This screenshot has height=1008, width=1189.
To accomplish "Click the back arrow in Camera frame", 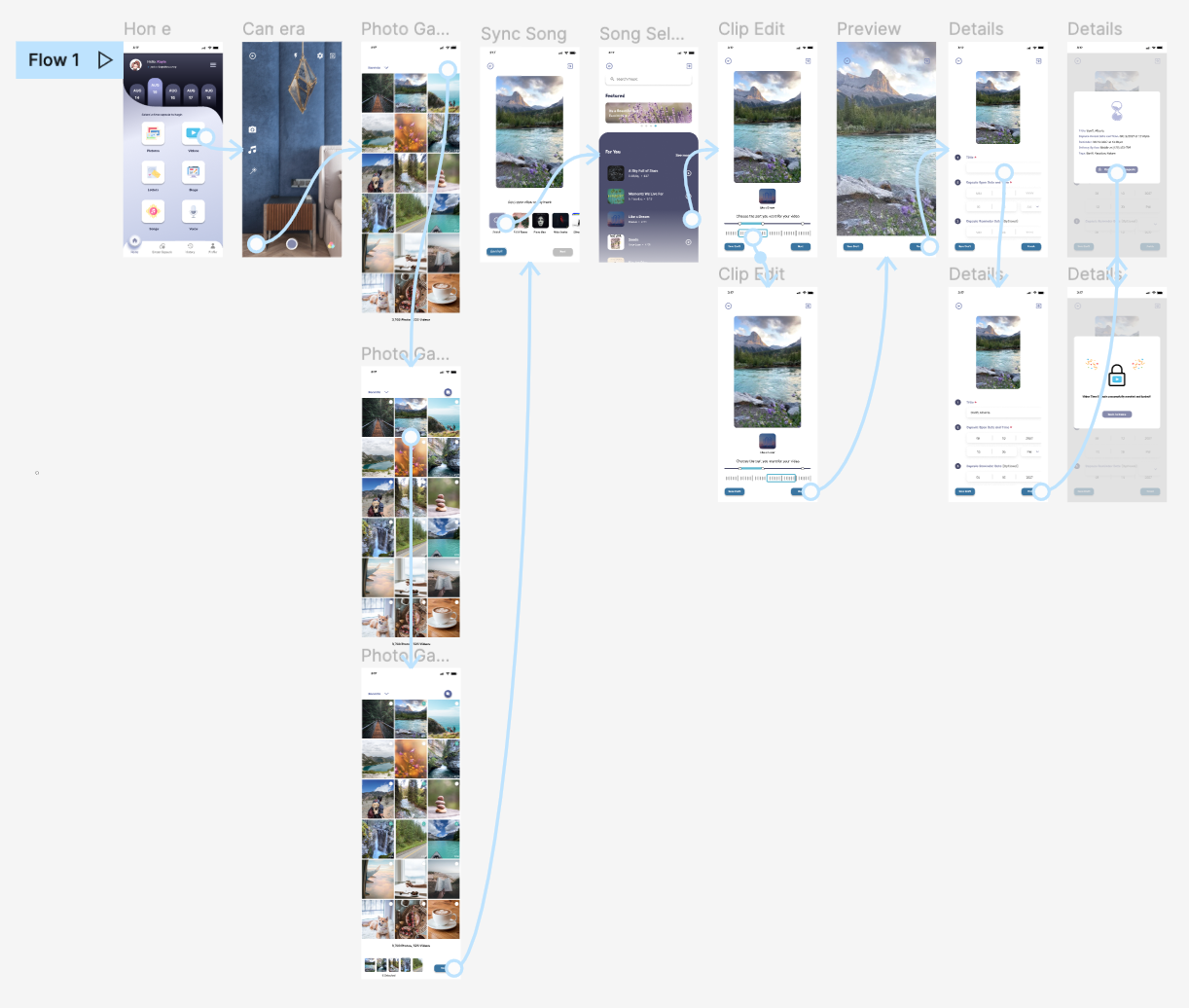I will 253,56.
